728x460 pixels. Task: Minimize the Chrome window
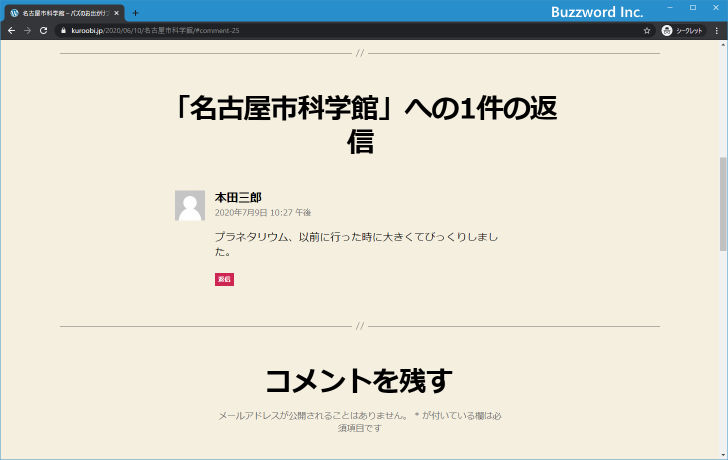pyautogui.click(x=670, y=7)
